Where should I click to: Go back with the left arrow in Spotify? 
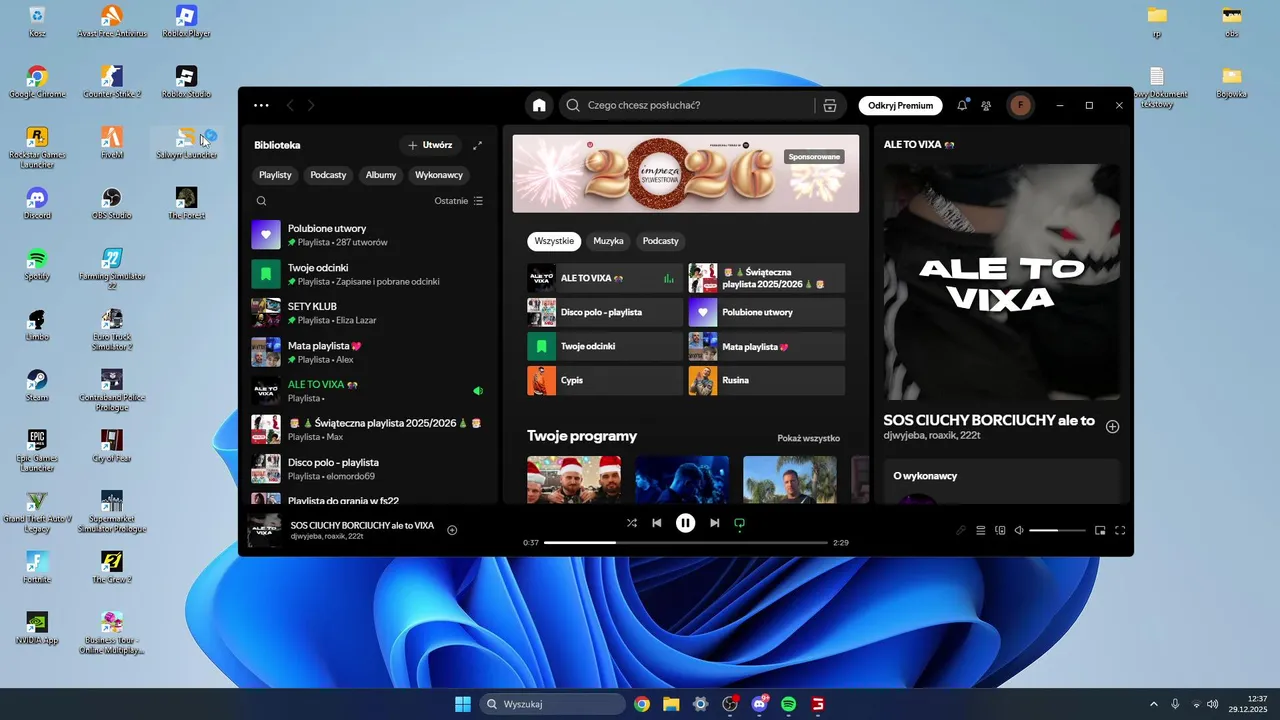tap(290, 105)
